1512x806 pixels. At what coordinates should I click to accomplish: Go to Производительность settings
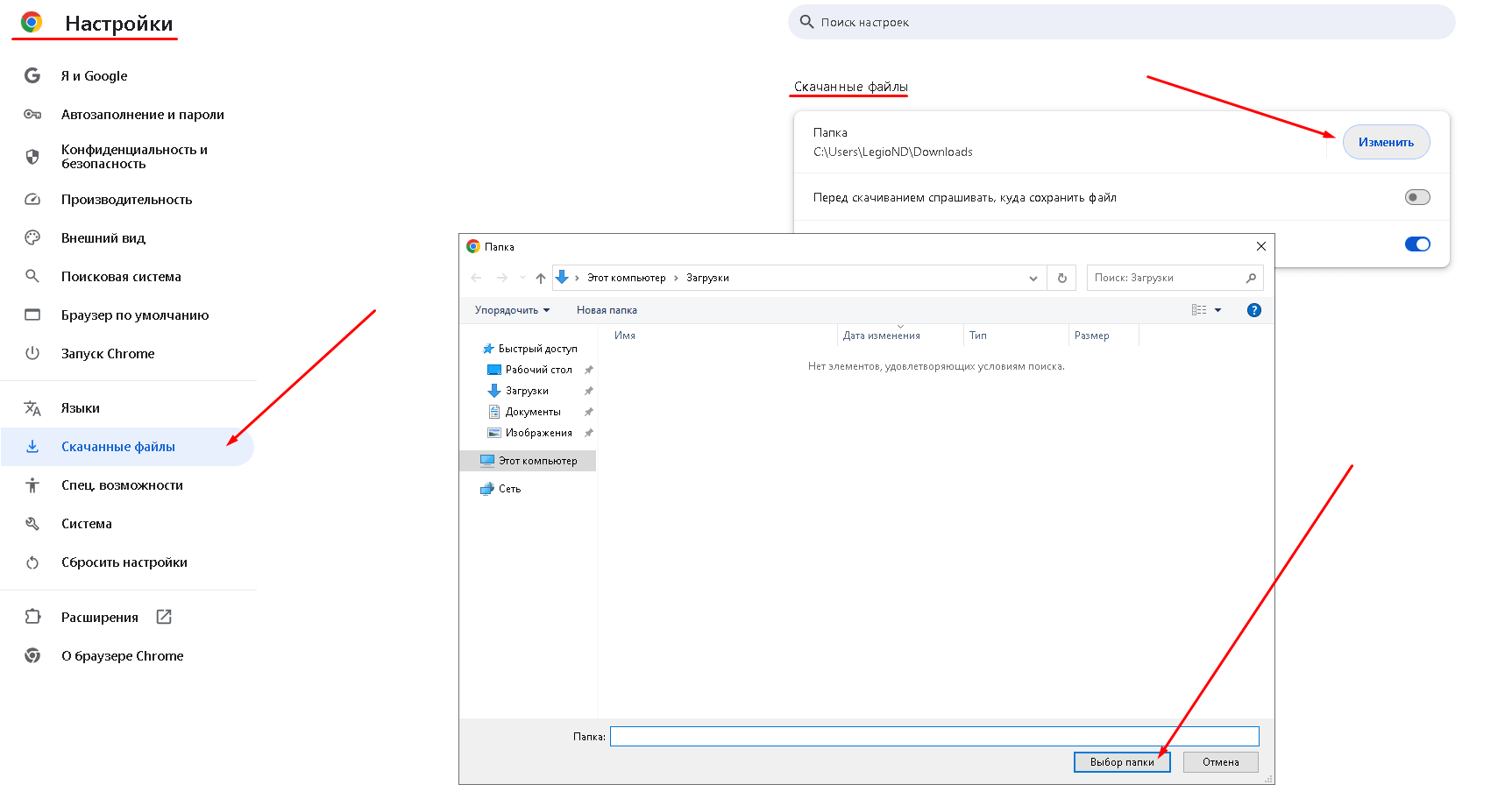(x=128, y=199)
